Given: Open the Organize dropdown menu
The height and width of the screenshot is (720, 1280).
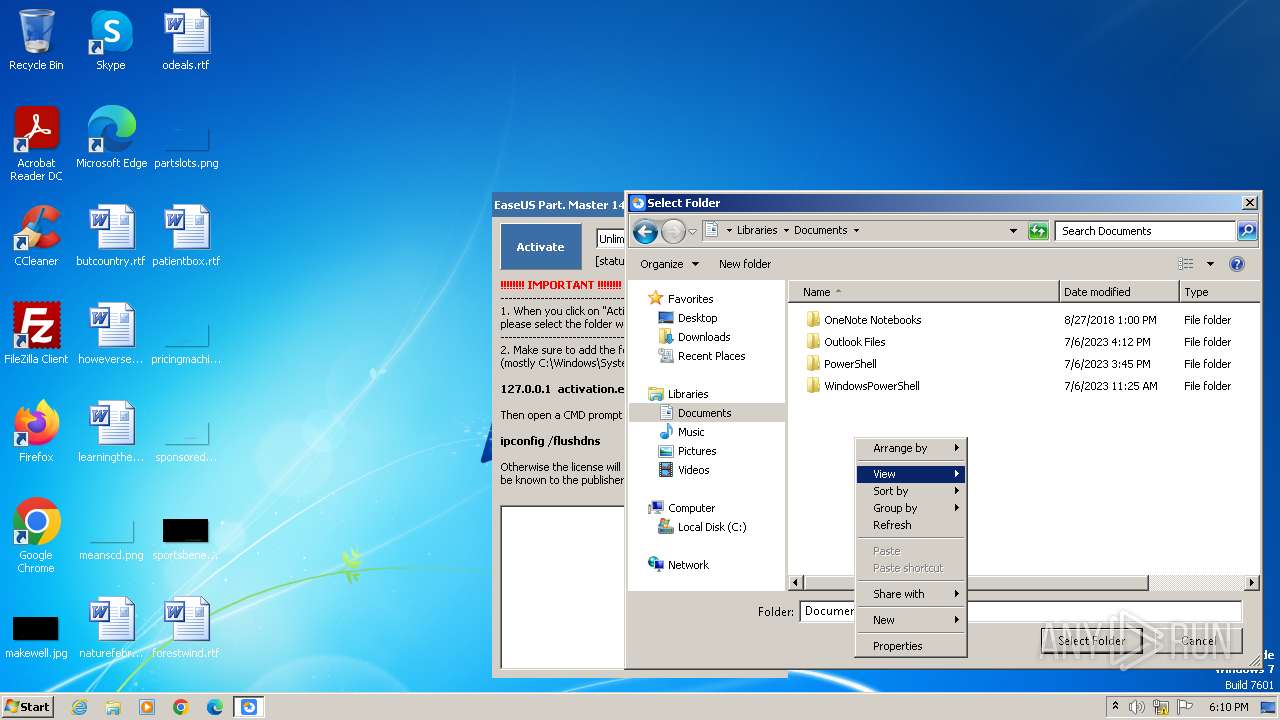Looking at the screenshot, I should pyautogui.click(x=669, y=264).
